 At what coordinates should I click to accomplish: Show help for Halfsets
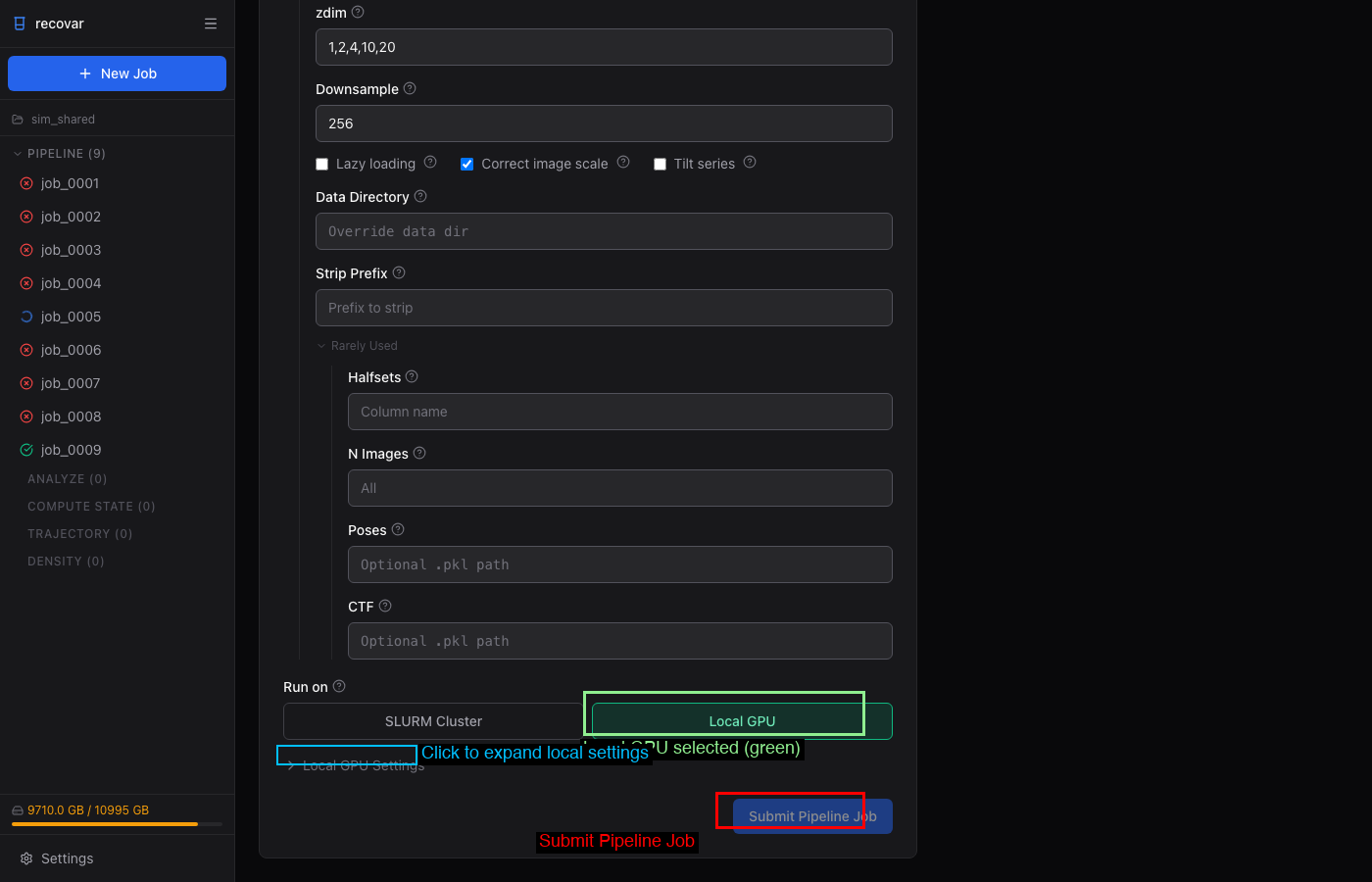tap(412, 376)
